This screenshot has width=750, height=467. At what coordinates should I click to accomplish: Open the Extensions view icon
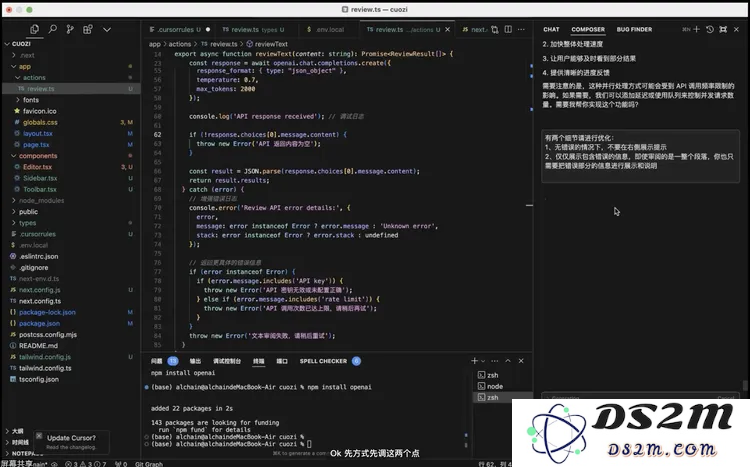pyautogui.click(x=88, y=30)
